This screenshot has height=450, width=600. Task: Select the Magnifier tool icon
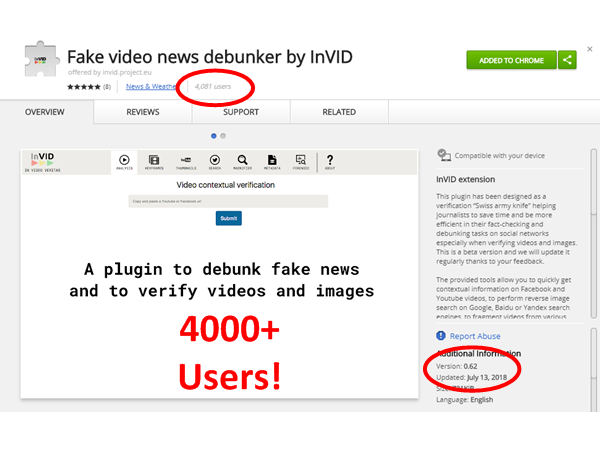[243, 162]
